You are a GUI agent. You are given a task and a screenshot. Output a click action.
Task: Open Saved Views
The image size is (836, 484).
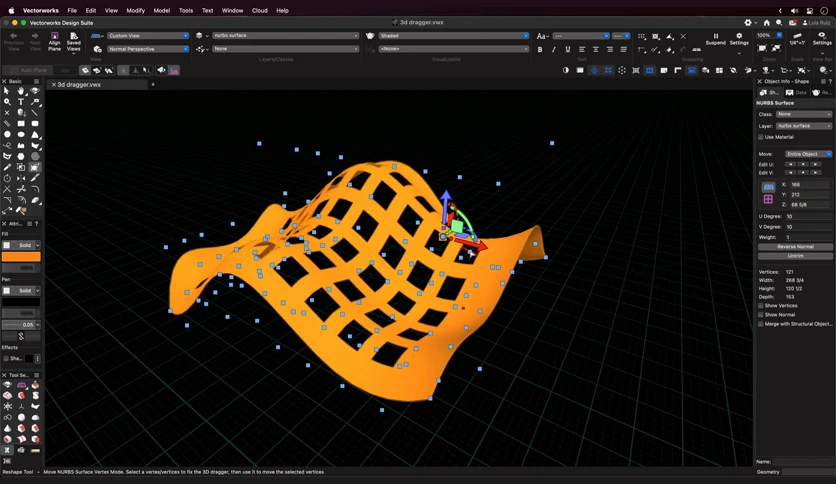tap(74, 42)
